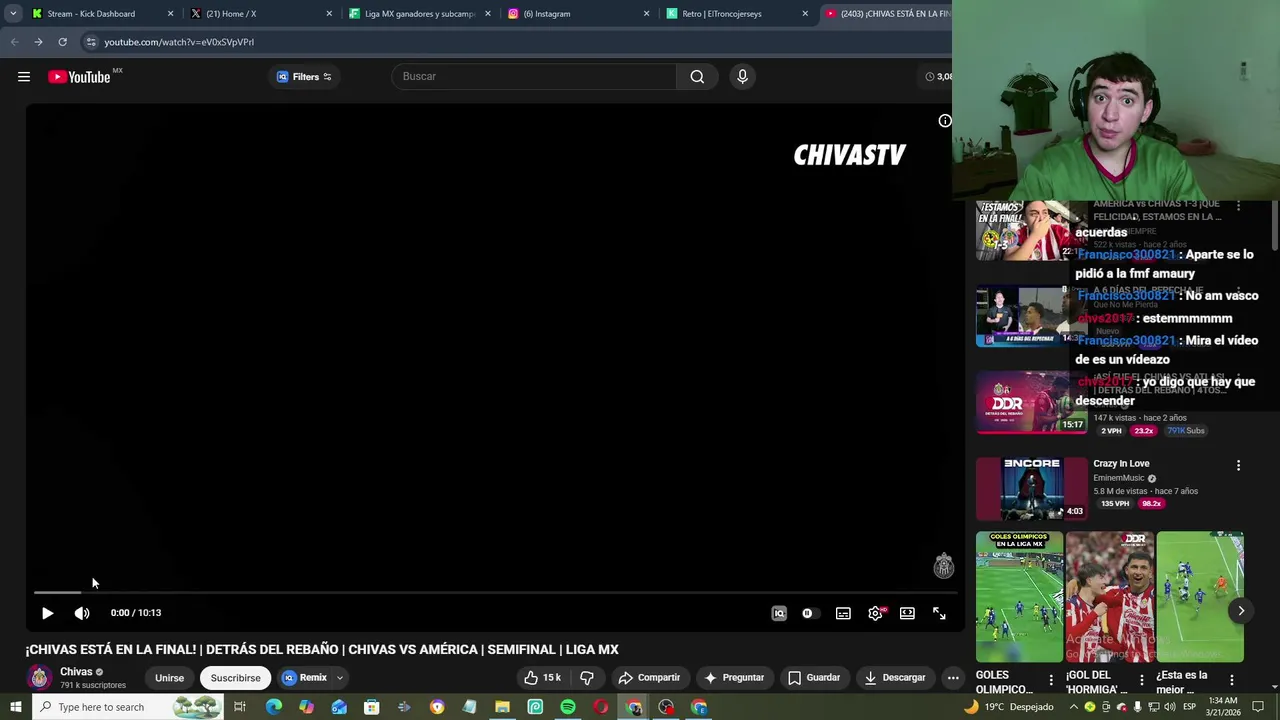Show hidden system tray icons
Screen dimensions: 1280x720
pyautogui.click(x=1074, y=707)
